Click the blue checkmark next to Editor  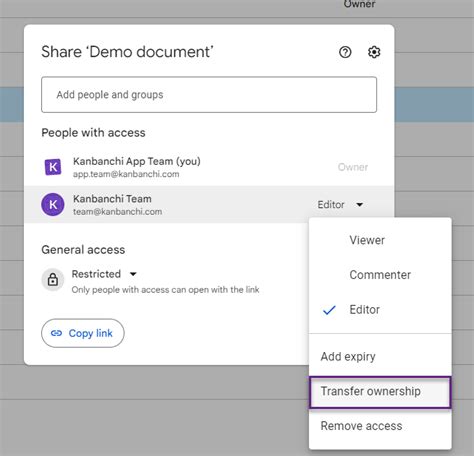click(329, 310)
